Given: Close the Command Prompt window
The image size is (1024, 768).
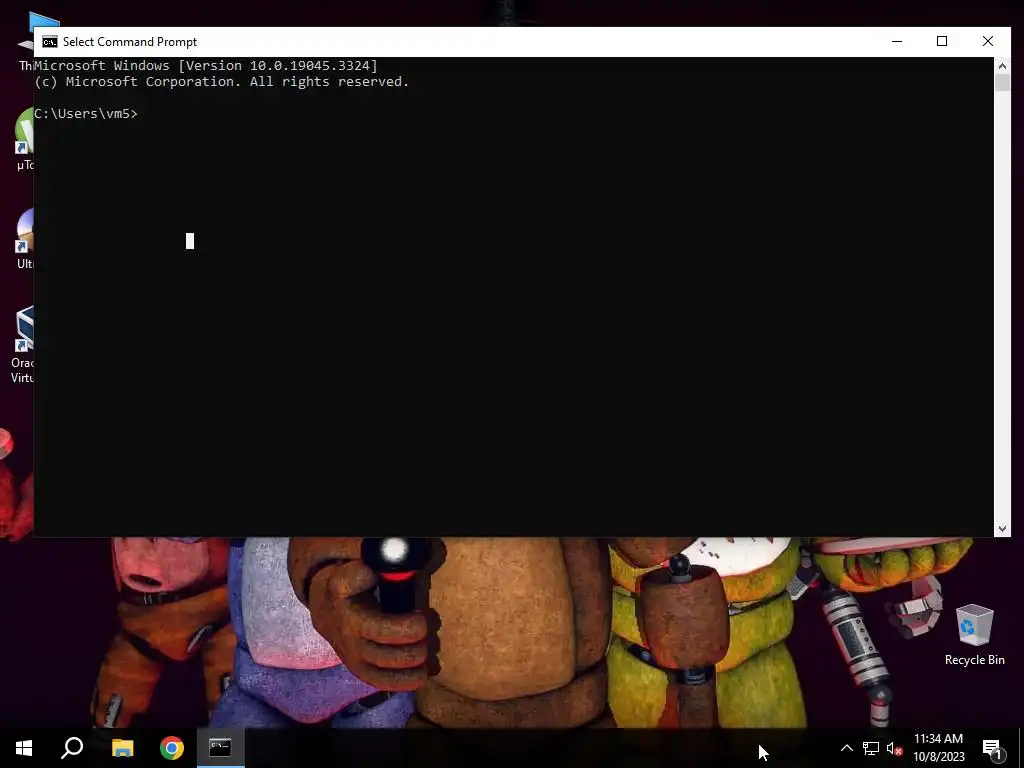Looking at the screenshot, I should [987, 42].
